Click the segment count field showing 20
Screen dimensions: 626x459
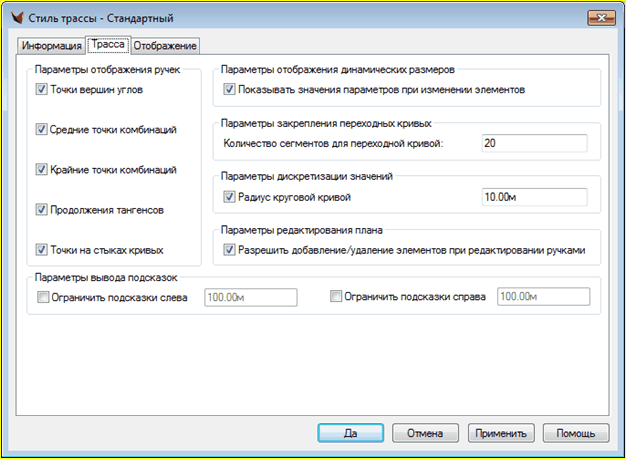pos(533,144)
